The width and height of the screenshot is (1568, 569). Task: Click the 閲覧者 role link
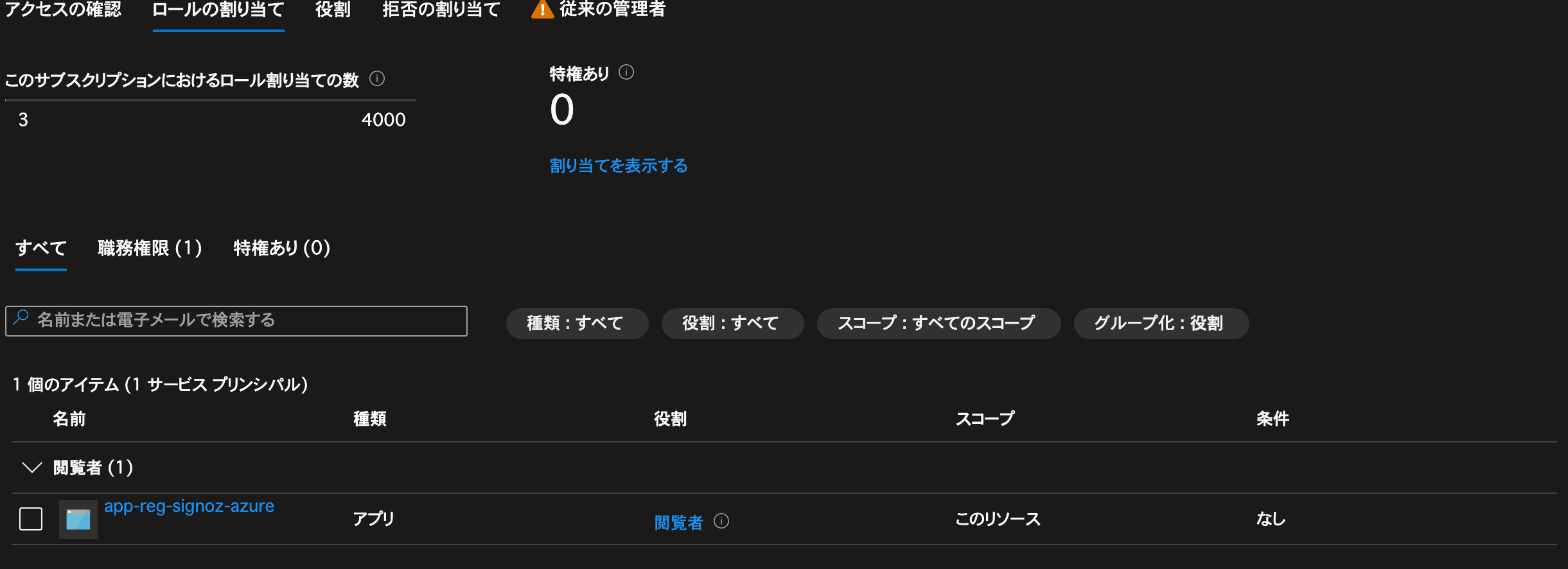click(x=678, y=522)
